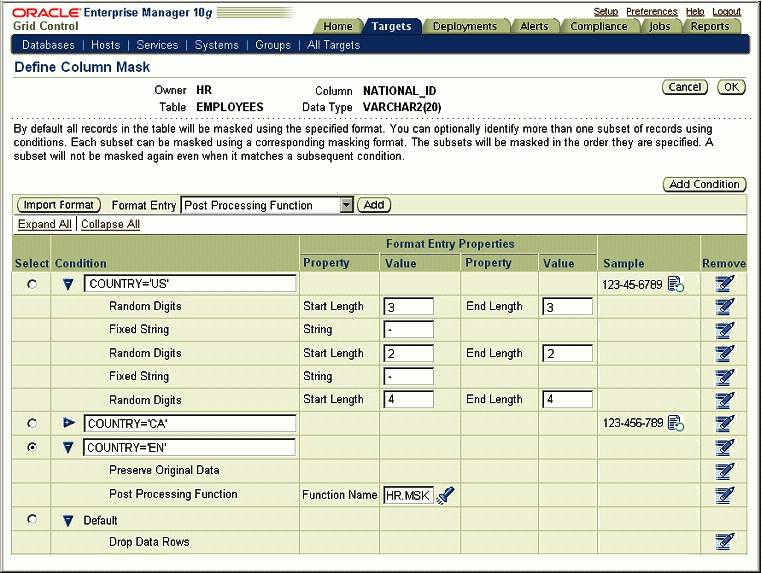Select the COUNTRY='US' condition radio button
This screenshot has width=762, height=573.
[x=32, y=284]
